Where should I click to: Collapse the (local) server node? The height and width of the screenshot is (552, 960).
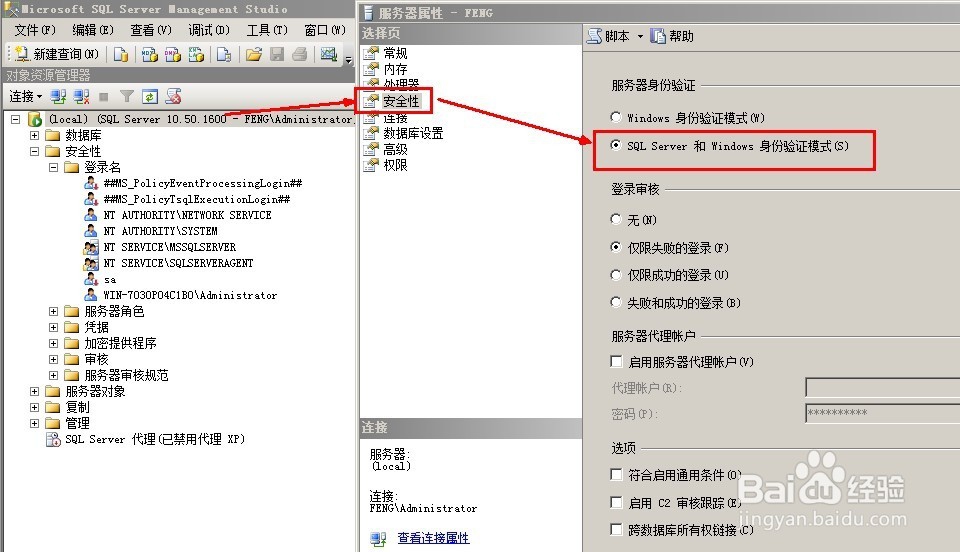pyautogui.click(x=15, y=119)
